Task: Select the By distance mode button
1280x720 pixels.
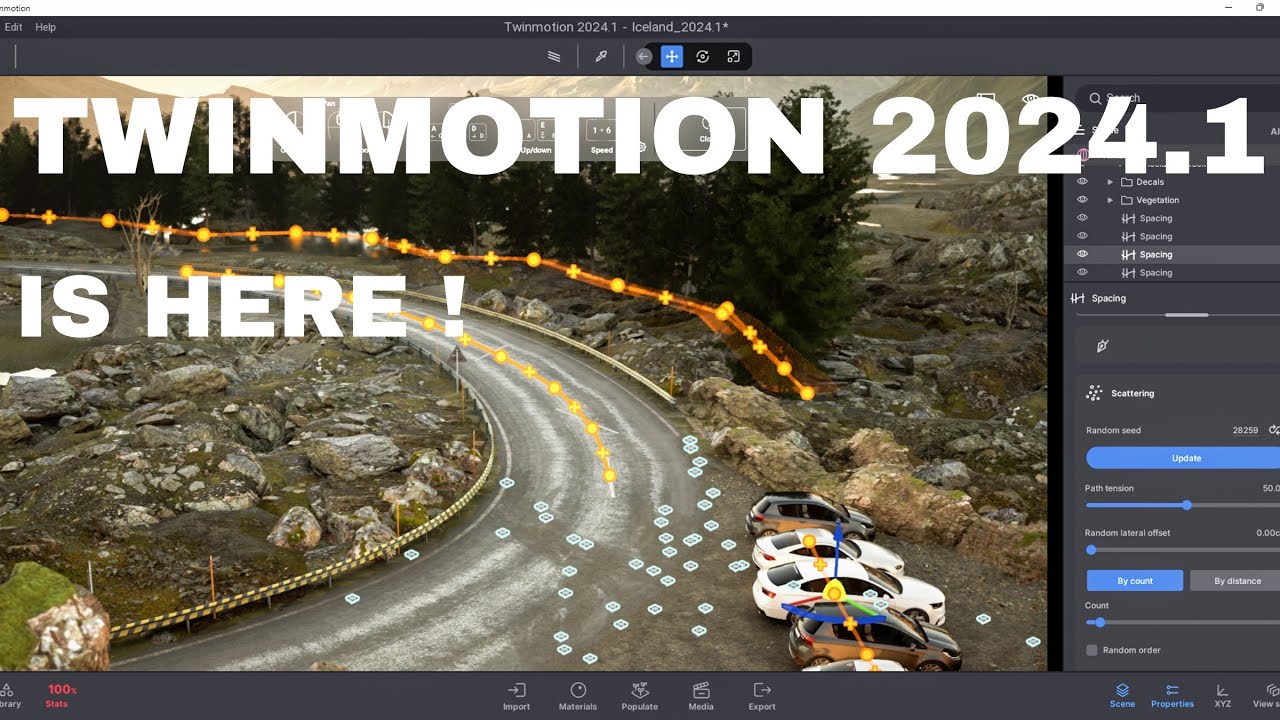Action: click(1237, 581)
